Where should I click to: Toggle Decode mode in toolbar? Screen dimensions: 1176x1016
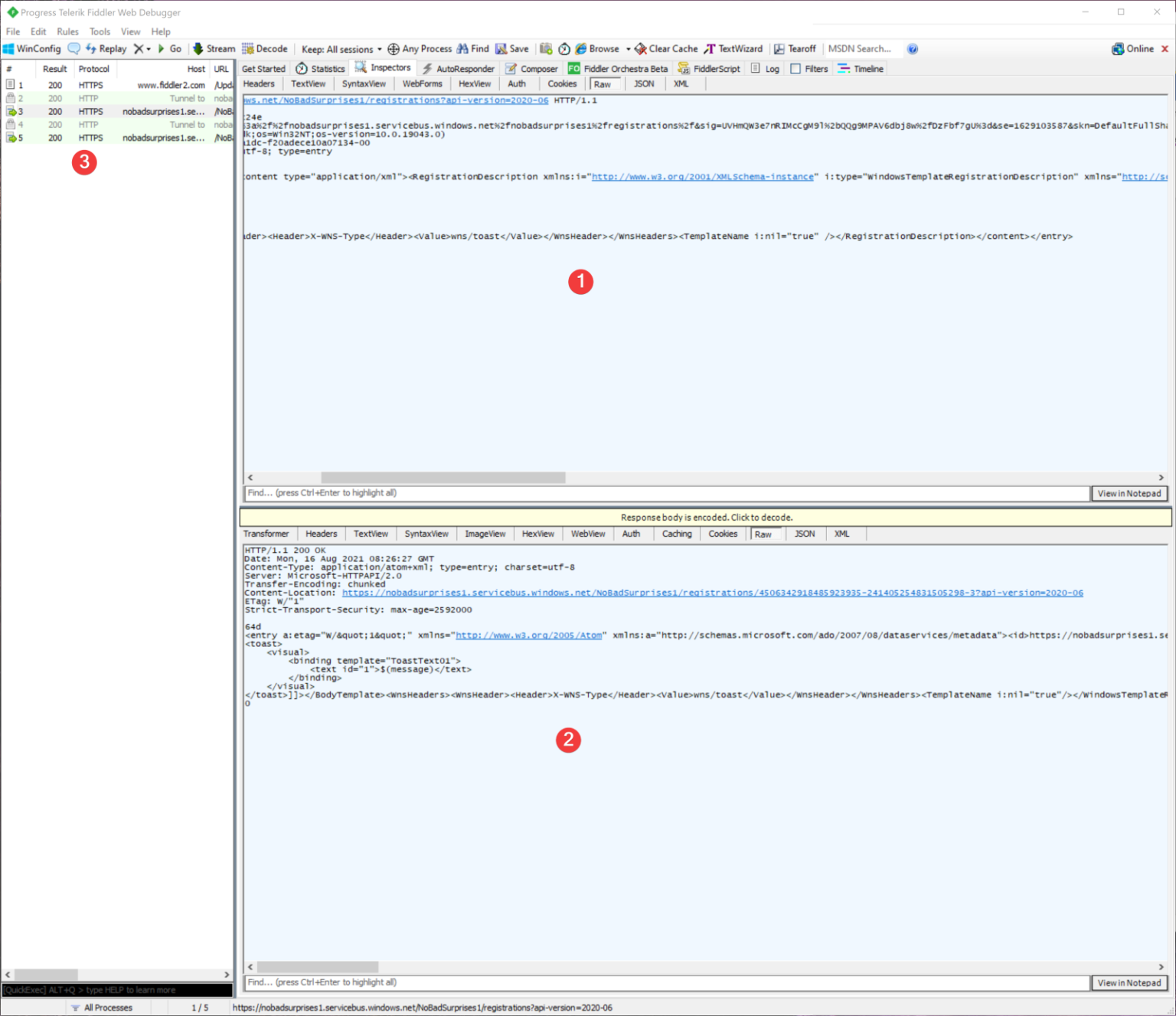pos(265,48)
